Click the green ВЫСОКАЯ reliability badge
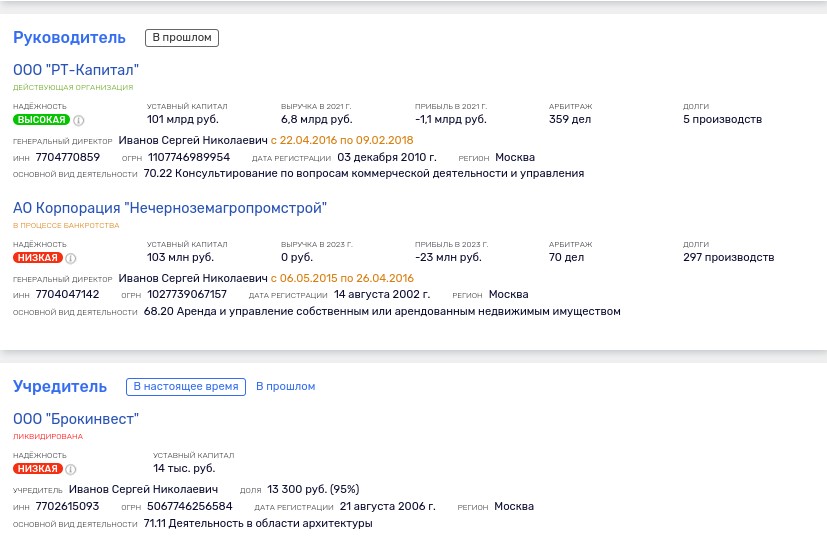Viewport: 827px width, 558px height. point(41,120)
